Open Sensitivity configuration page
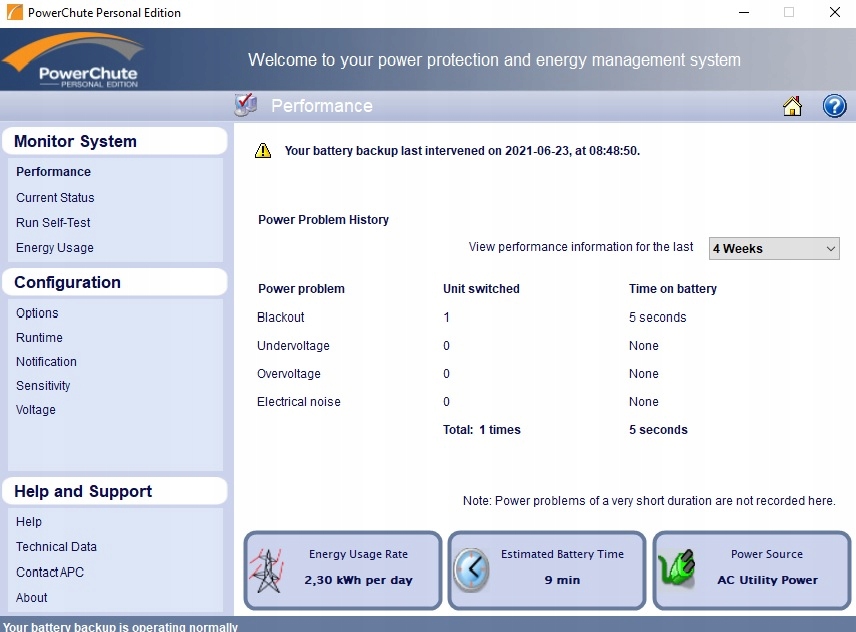Image resolution: width=856 pixels, height=632 pixels. click(x=43, y=386)
